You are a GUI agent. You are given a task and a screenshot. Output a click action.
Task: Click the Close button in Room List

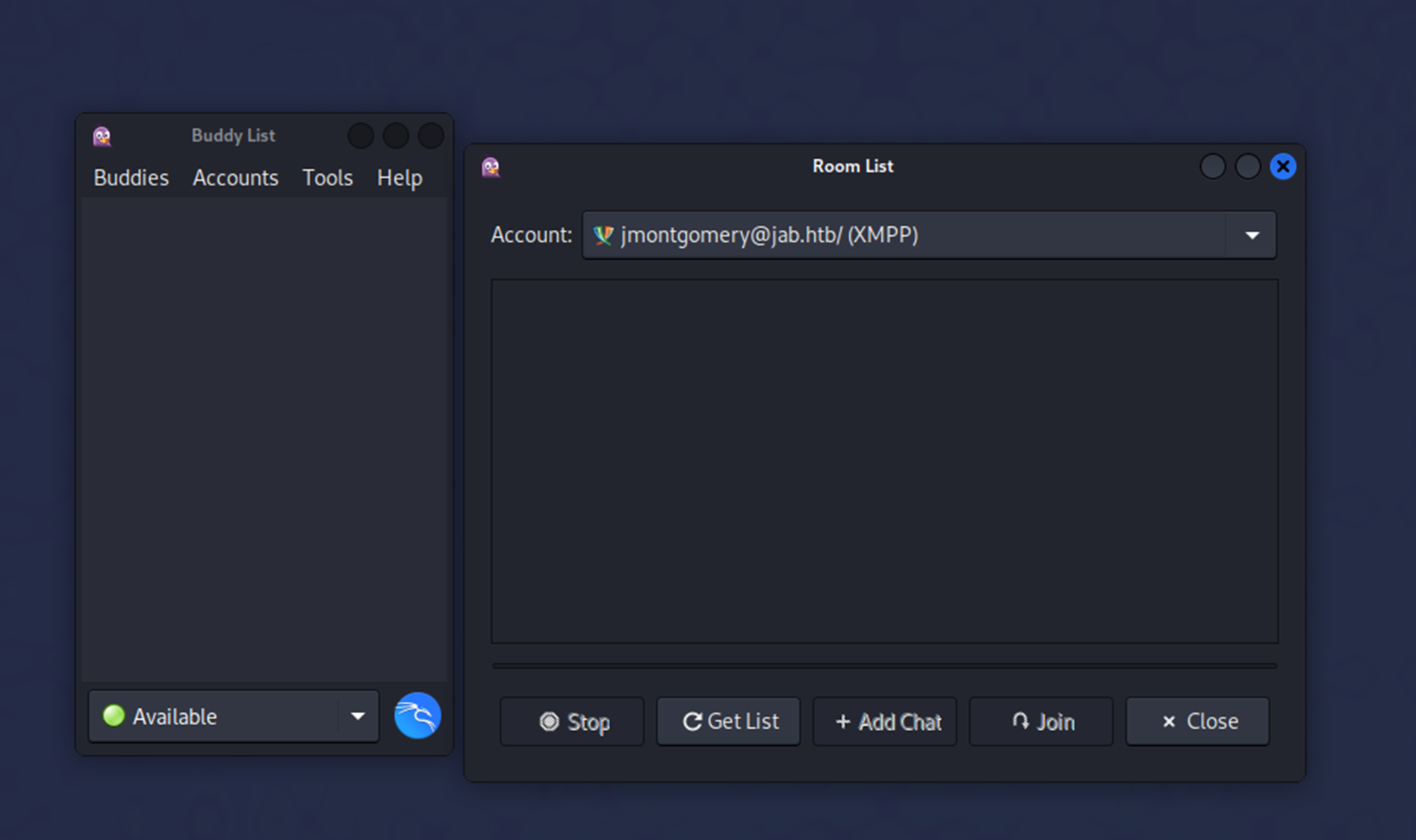point(1198,721)
